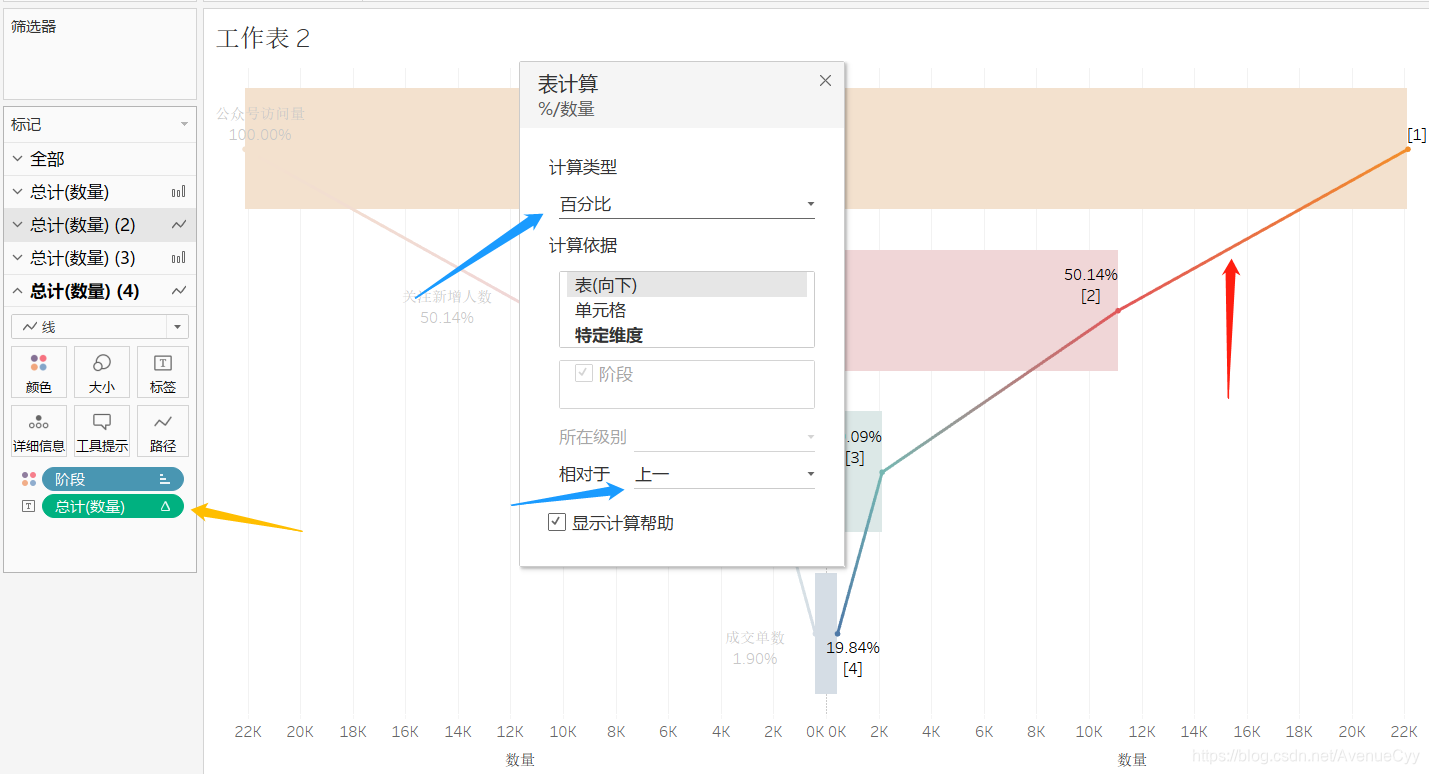The image size is (1429, 774).
Task: Toggle the 显示计算帮助 checkbox
Action: [x=557, y=522]
